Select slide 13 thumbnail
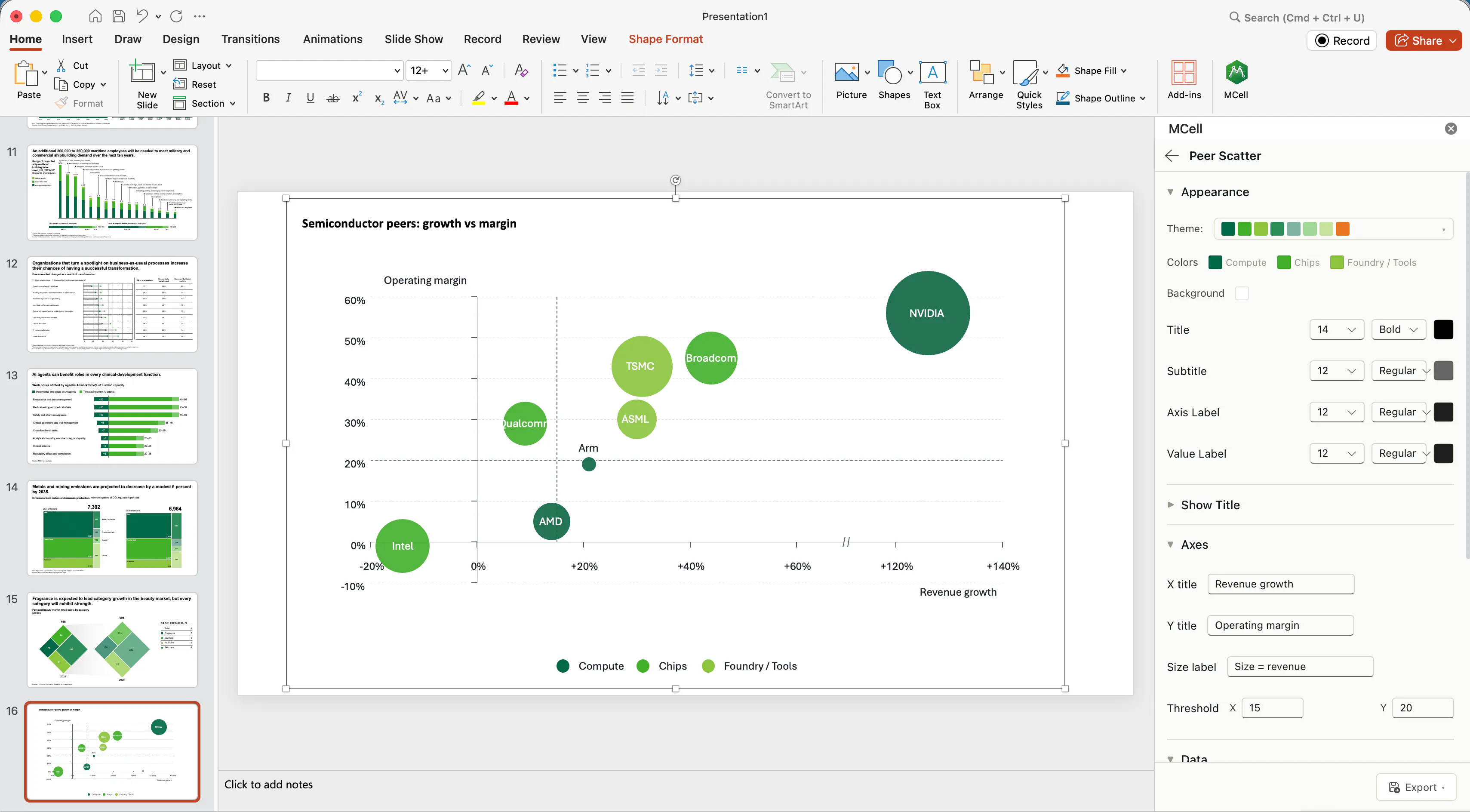Viewport: 1470px width, 812px height. click(x=112, y=416)
